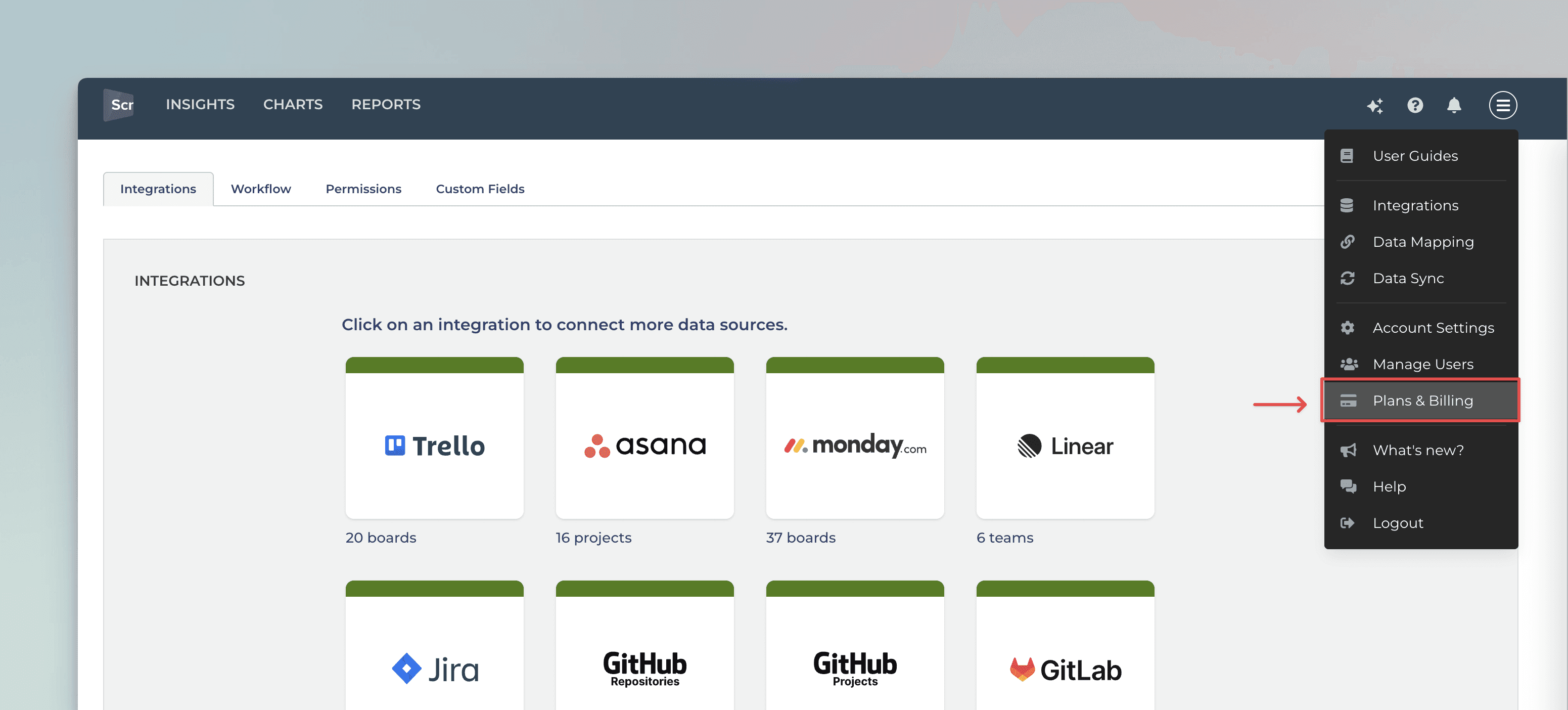This screenshot has width=1568, height=710.
Task: Select the Linear integration card
Action: pos(1065,445)
